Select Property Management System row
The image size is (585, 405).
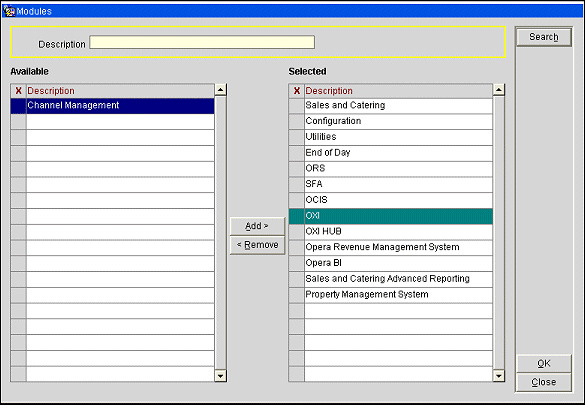[398, 295]
